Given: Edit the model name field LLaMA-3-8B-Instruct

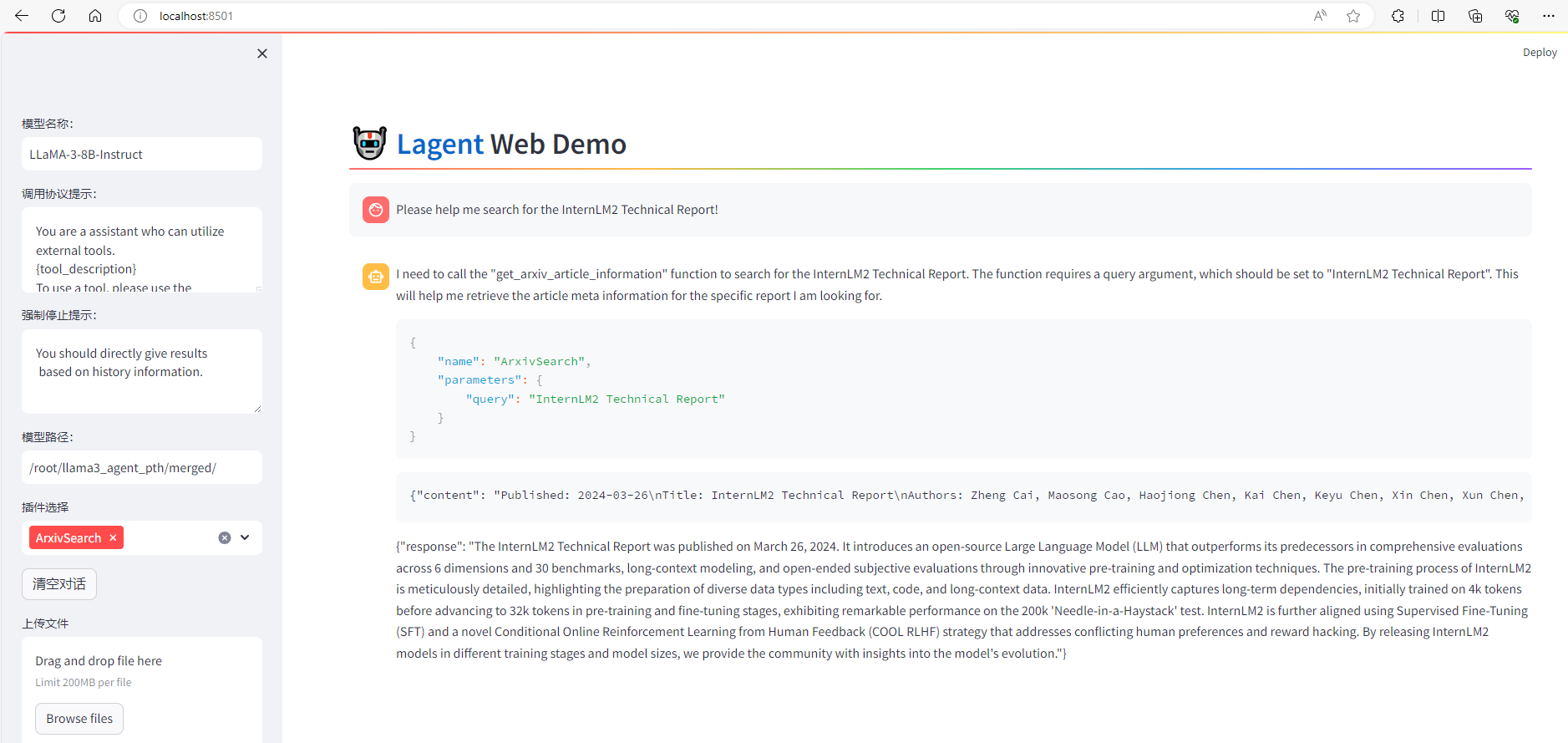Looking at the screenshot, I should 142,155.
